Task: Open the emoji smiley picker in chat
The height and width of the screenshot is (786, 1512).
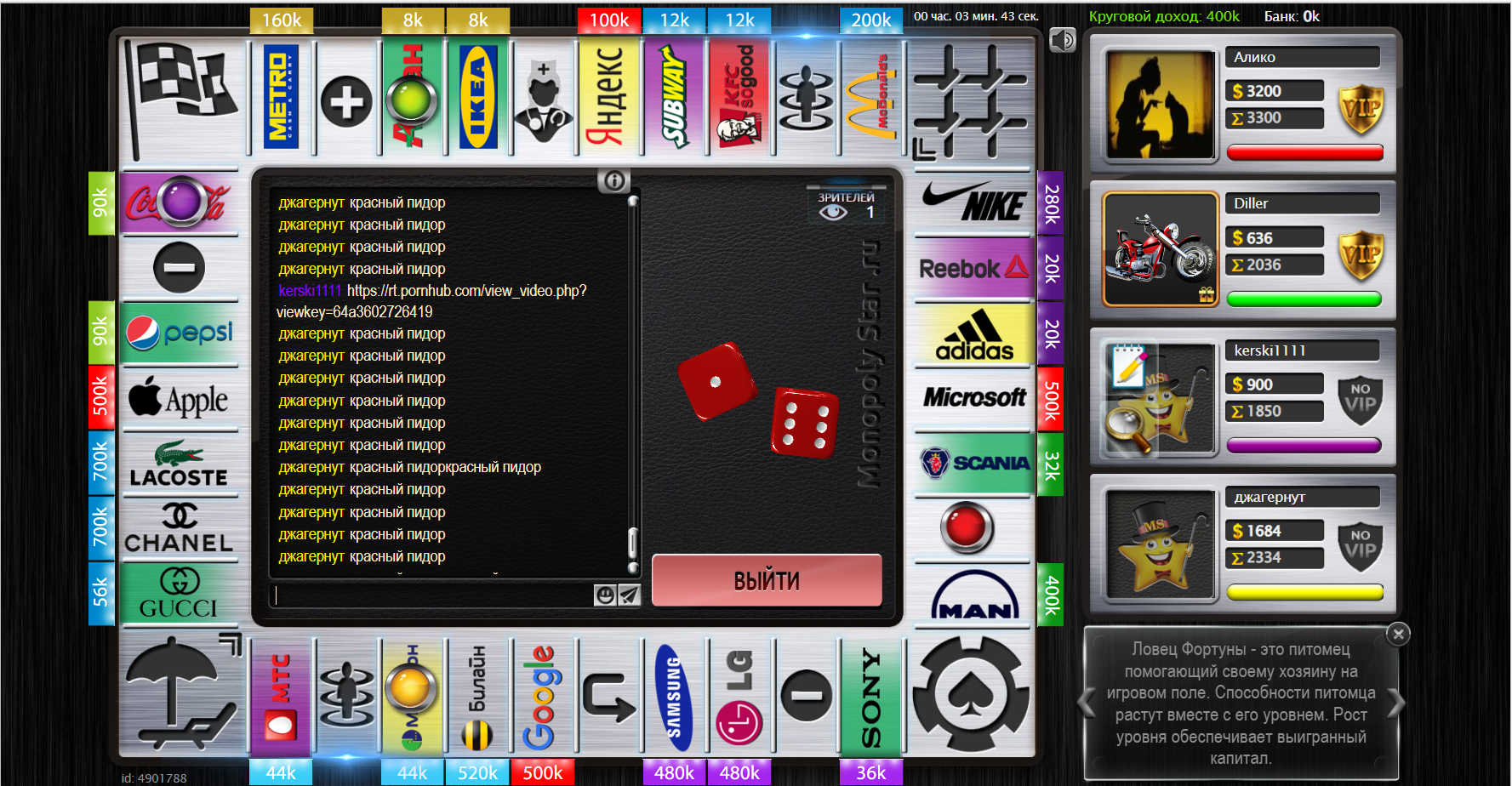Action: click(605, 595)
